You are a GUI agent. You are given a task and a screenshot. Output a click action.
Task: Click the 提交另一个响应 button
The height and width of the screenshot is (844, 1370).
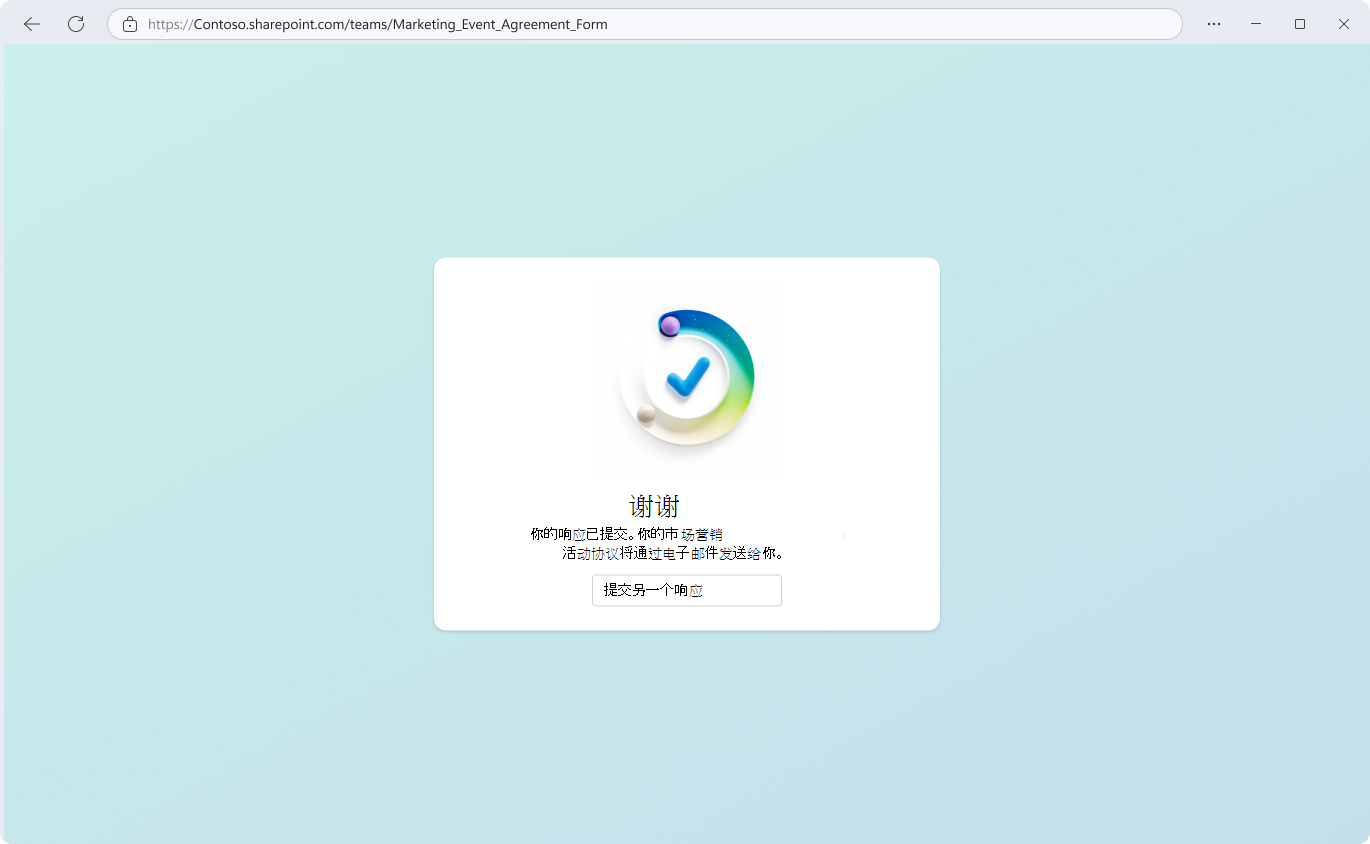687,590
